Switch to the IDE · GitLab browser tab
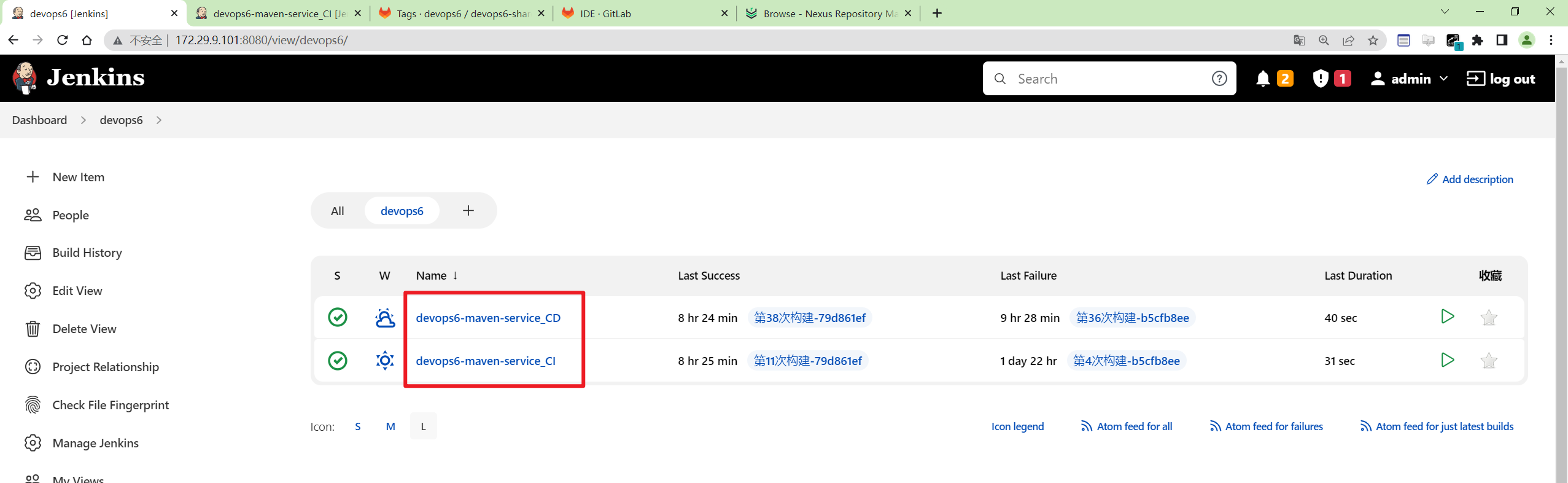 pyautogui.click(x=645, y=14)
